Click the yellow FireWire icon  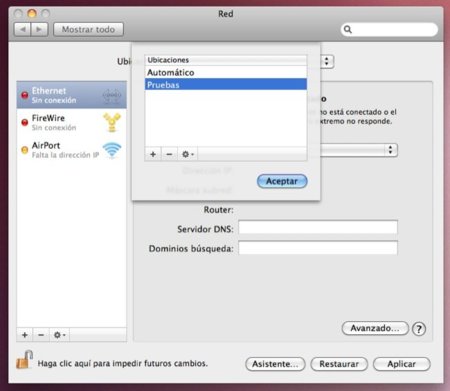112,122
